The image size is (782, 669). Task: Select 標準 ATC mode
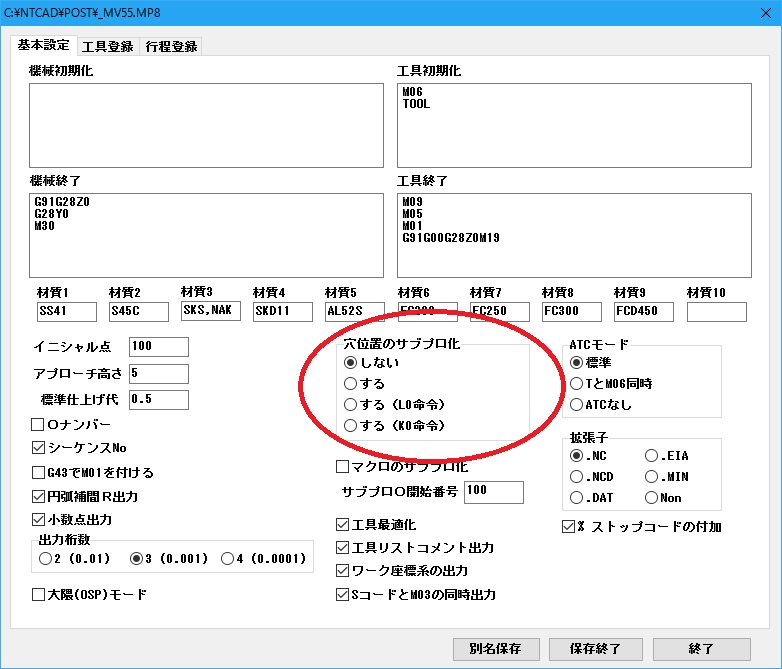coord(577,362)
